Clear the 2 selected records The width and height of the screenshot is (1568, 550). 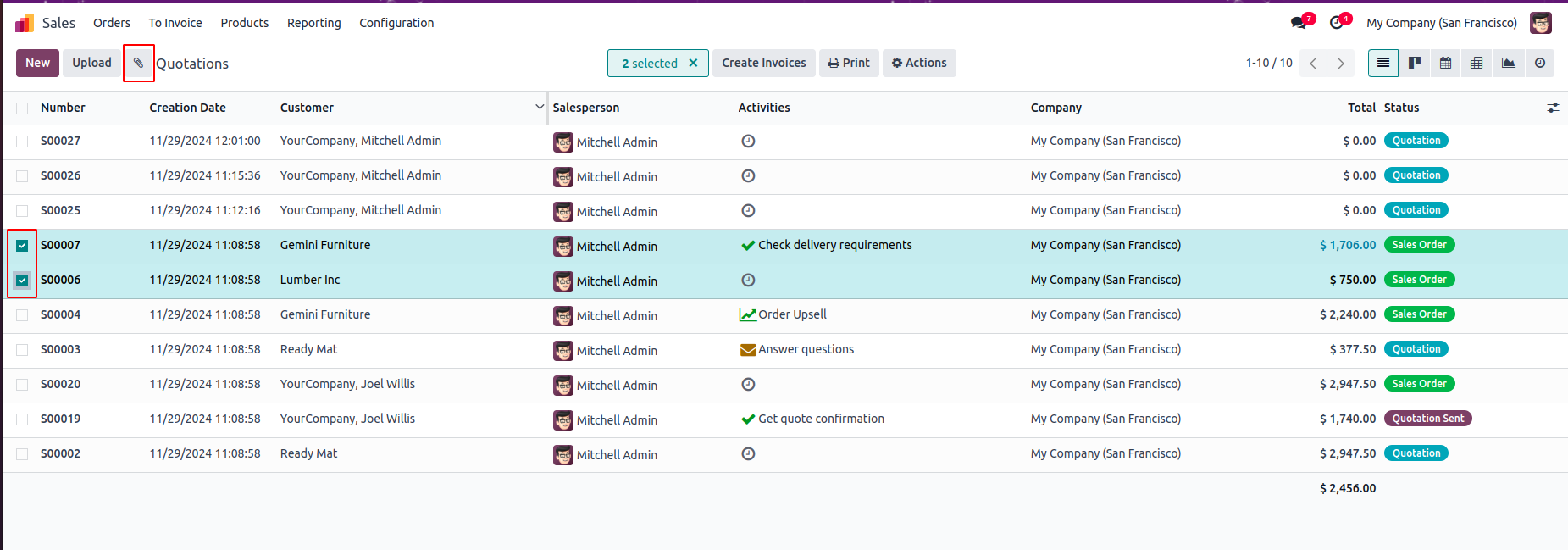[693, 63]
